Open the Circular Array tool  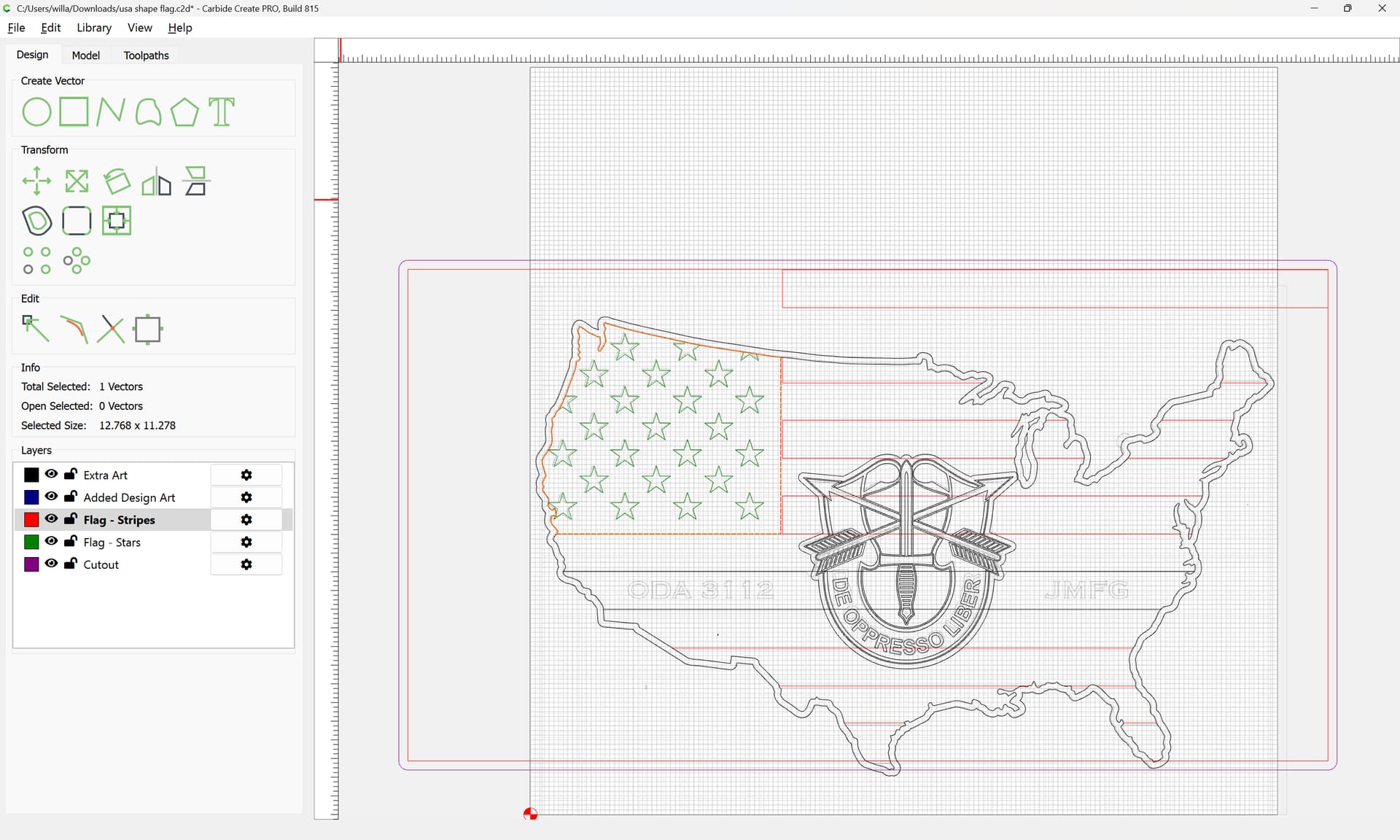click(x=77, y=261)
